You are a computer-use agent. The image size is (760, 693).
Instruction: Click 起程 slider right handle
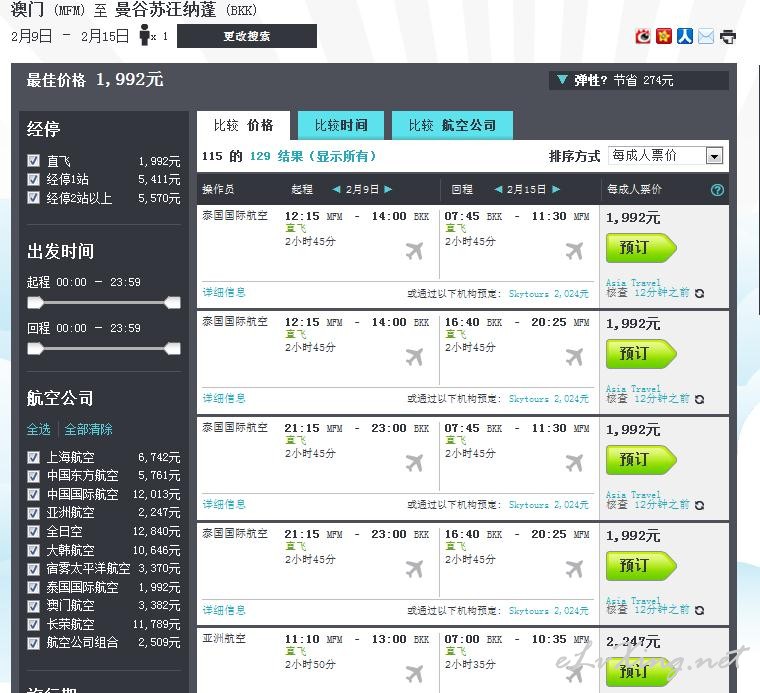coord(173,303)
